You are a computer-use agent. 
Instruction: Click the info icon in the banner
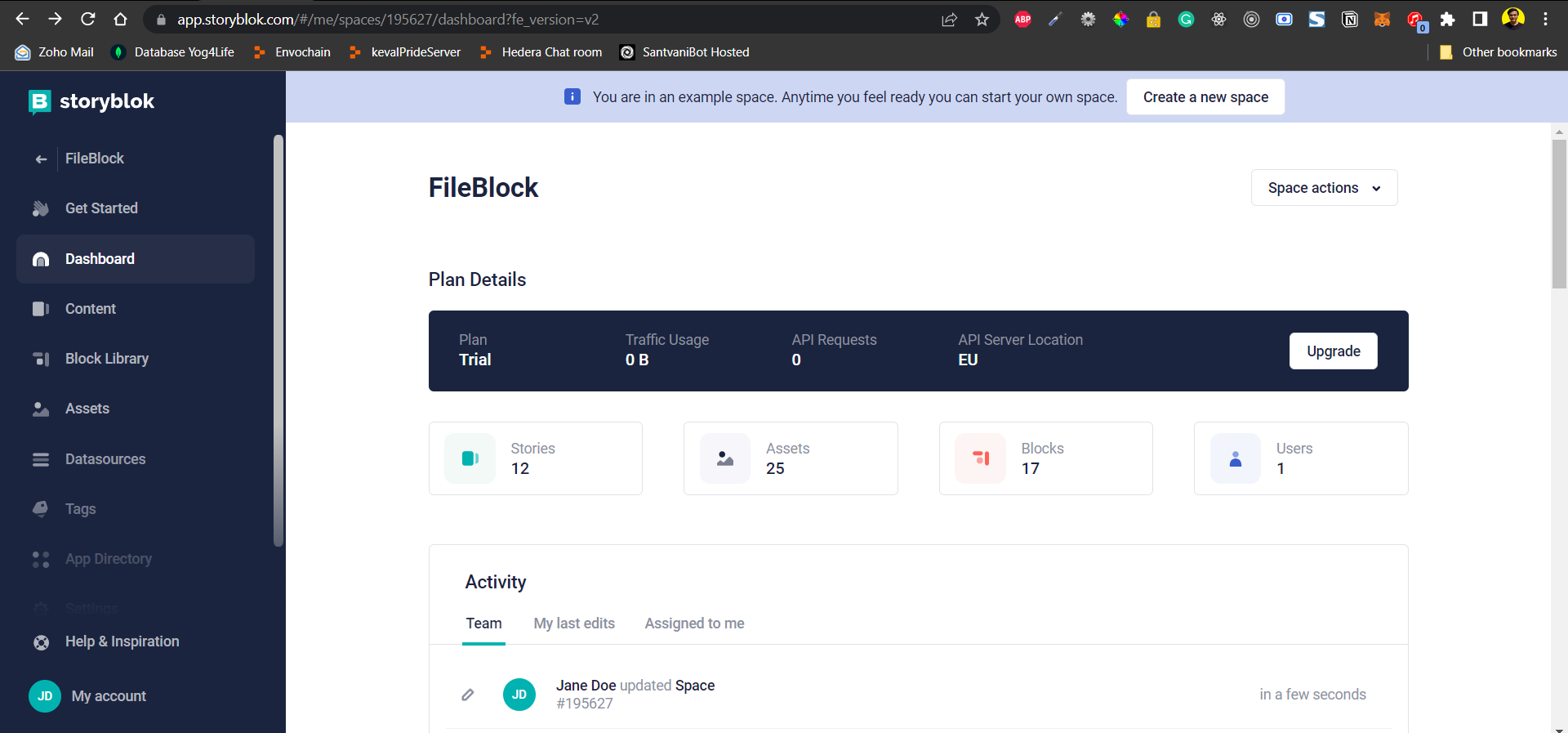pos(572,96)
